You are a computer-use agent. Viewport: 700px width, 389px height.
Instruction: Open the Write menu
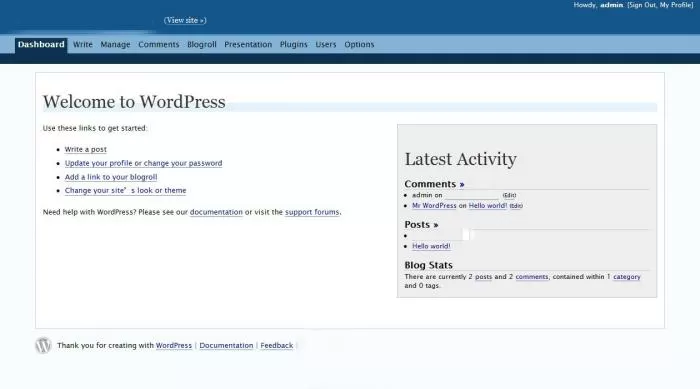83,45
